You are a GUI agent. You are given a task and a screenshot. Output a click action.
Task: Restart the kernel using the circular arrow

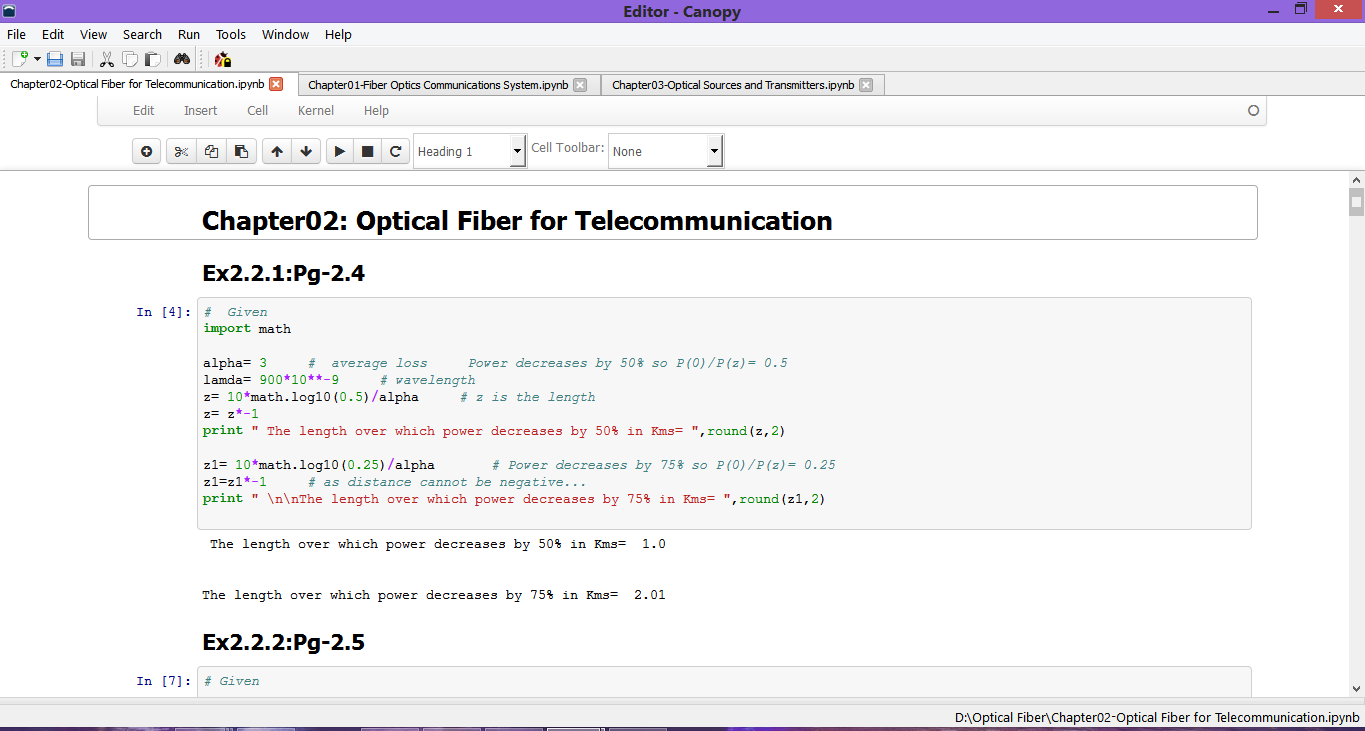396,152
